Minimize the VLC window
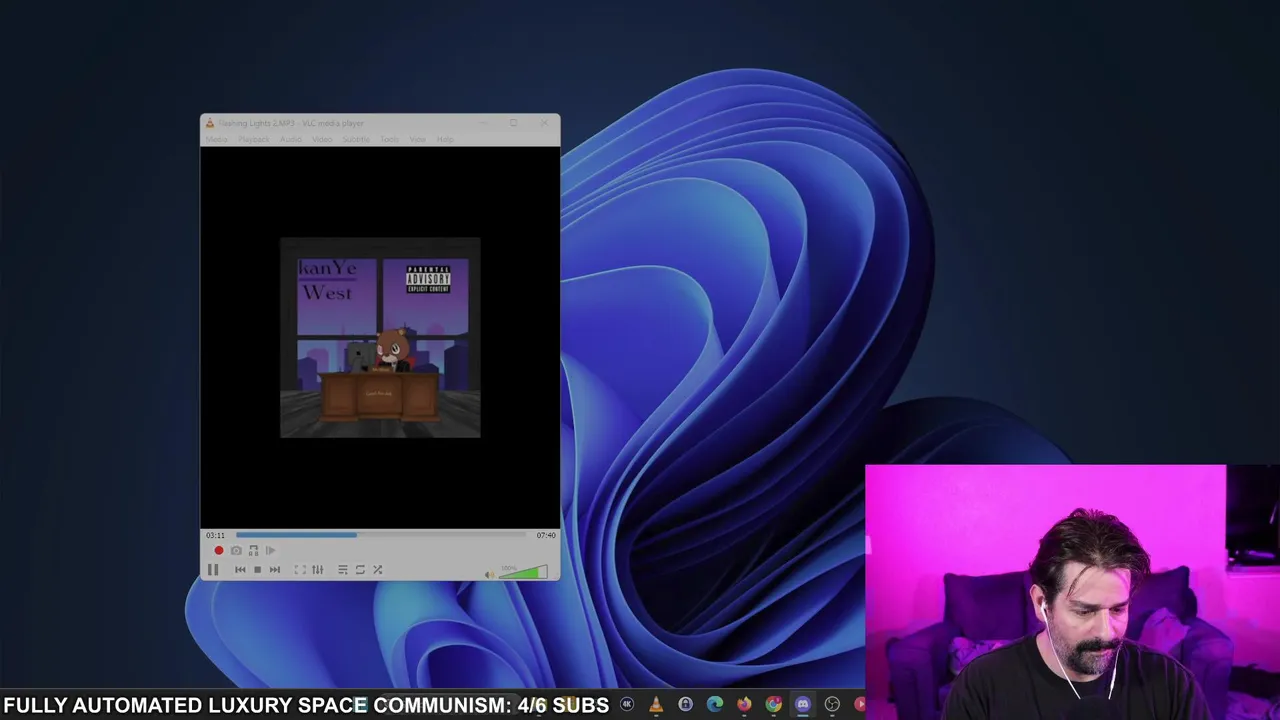The width and height of the screenshot is (1280, 720). [x=484, y=123]
